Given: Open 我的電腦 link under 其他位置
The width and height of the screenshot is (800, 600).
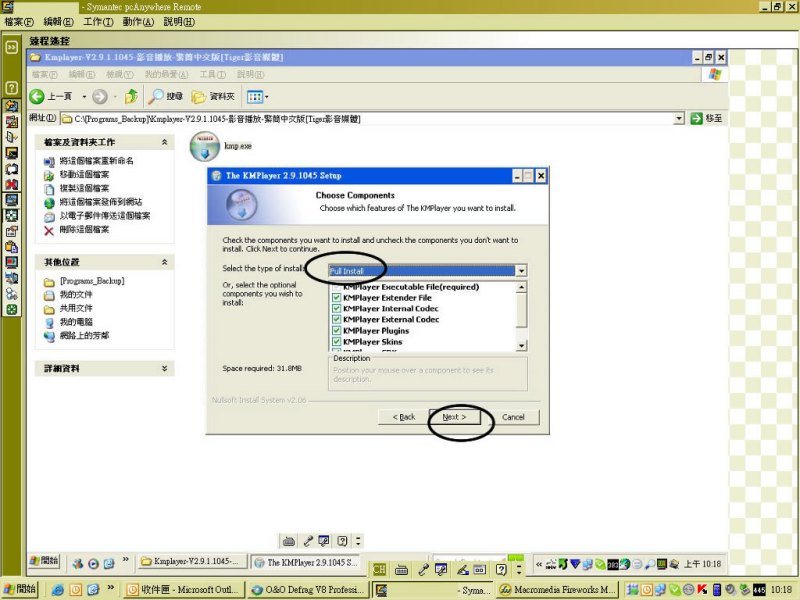Looking at the screenshot, I should 77,322.
